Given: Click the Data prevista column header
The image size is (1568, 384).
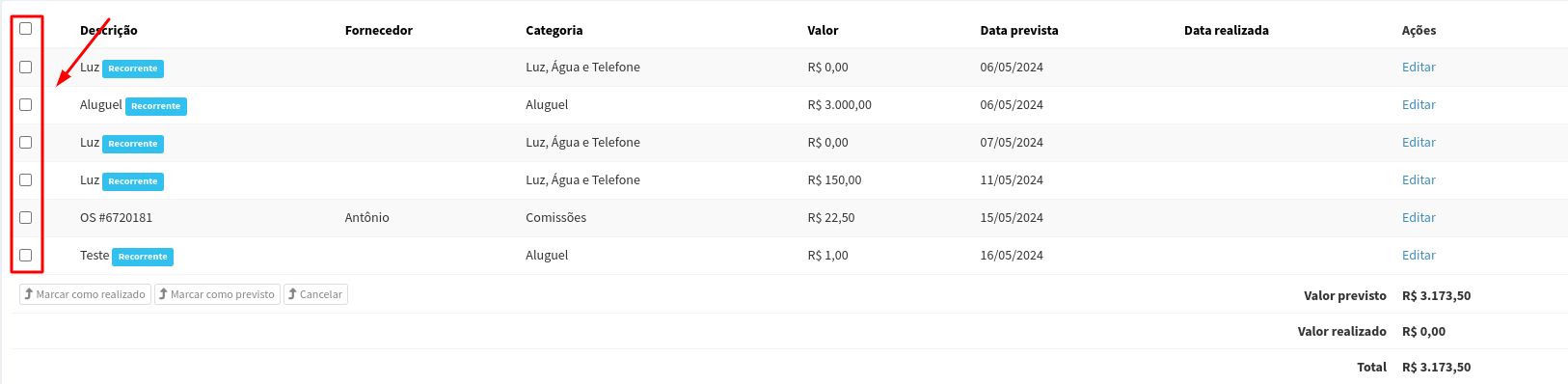Looking at the screenshot, I should (1019, 30).
